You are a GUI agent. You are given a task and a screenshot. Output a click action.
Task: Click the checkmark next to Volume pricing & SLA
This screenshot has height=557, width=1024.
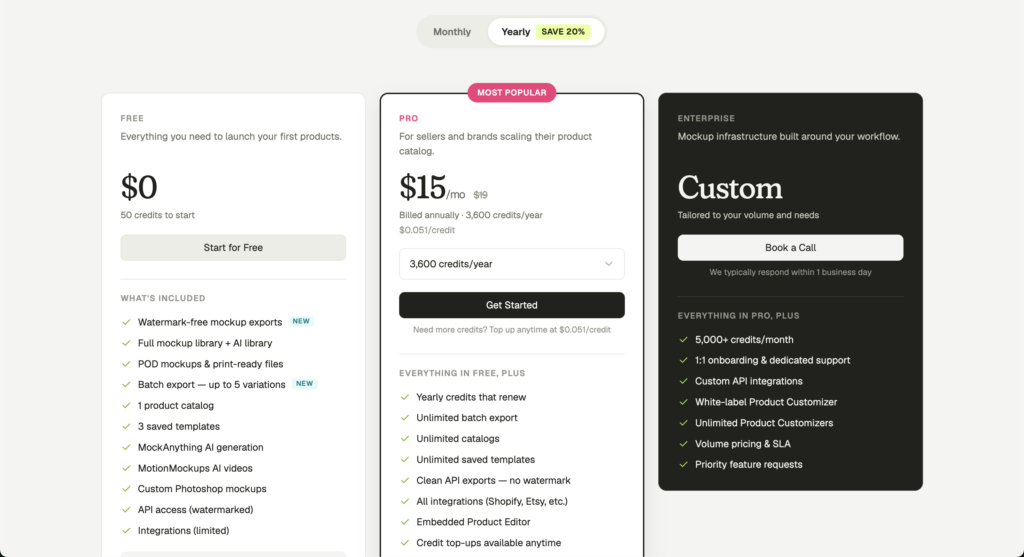click(x=684, y=444)
